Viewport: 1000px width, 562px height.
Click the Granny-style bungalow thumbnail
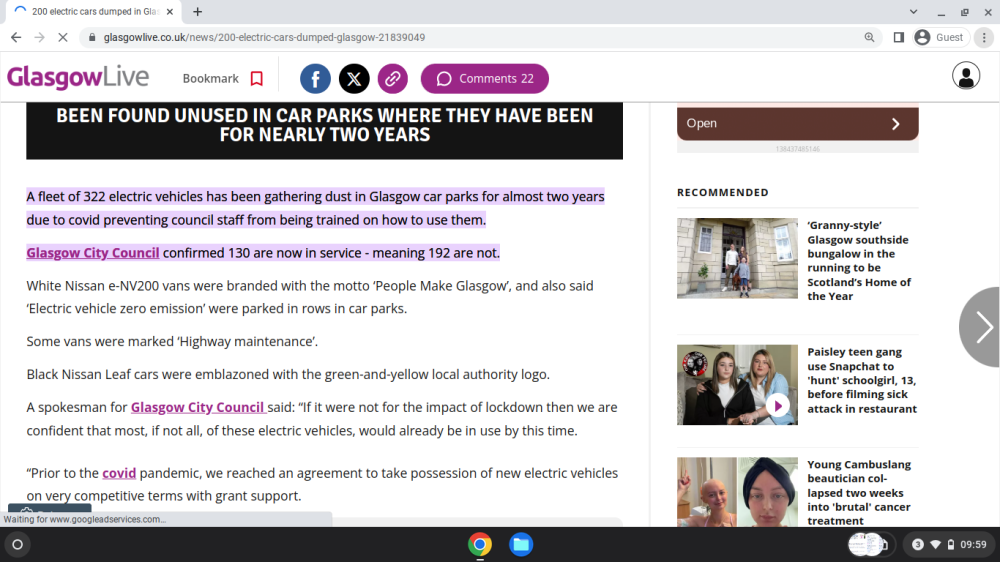coord(737,258)
